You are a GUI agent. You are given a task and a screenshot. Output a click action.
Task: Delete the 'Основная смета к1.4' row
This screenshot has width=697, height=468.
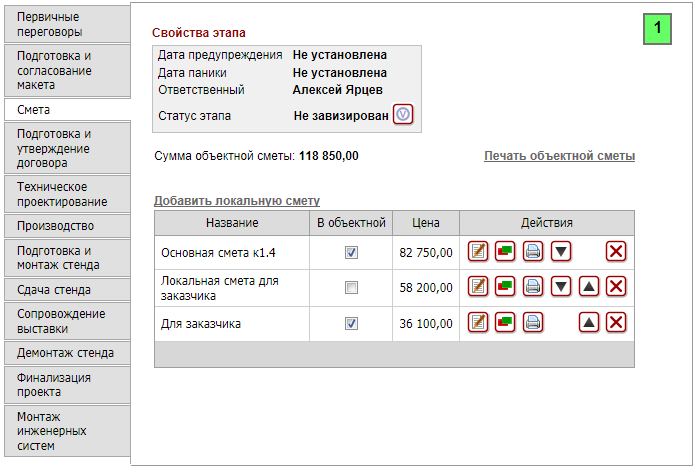pos(616,252)
